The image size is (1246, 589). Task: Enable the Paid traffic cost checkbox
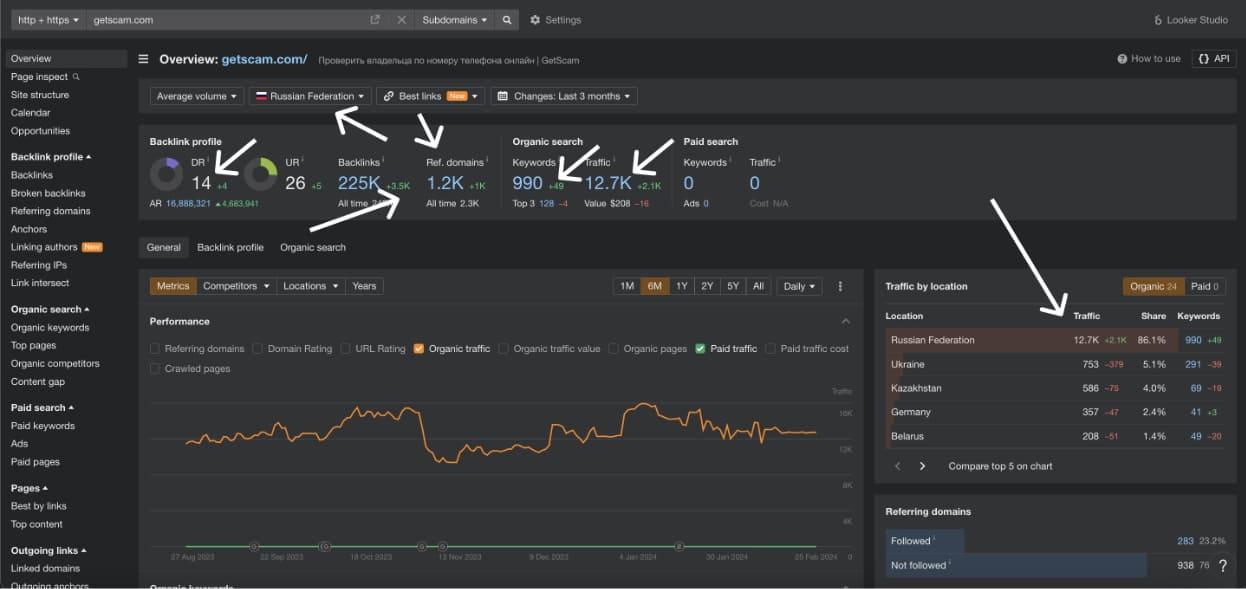[771, 349]
